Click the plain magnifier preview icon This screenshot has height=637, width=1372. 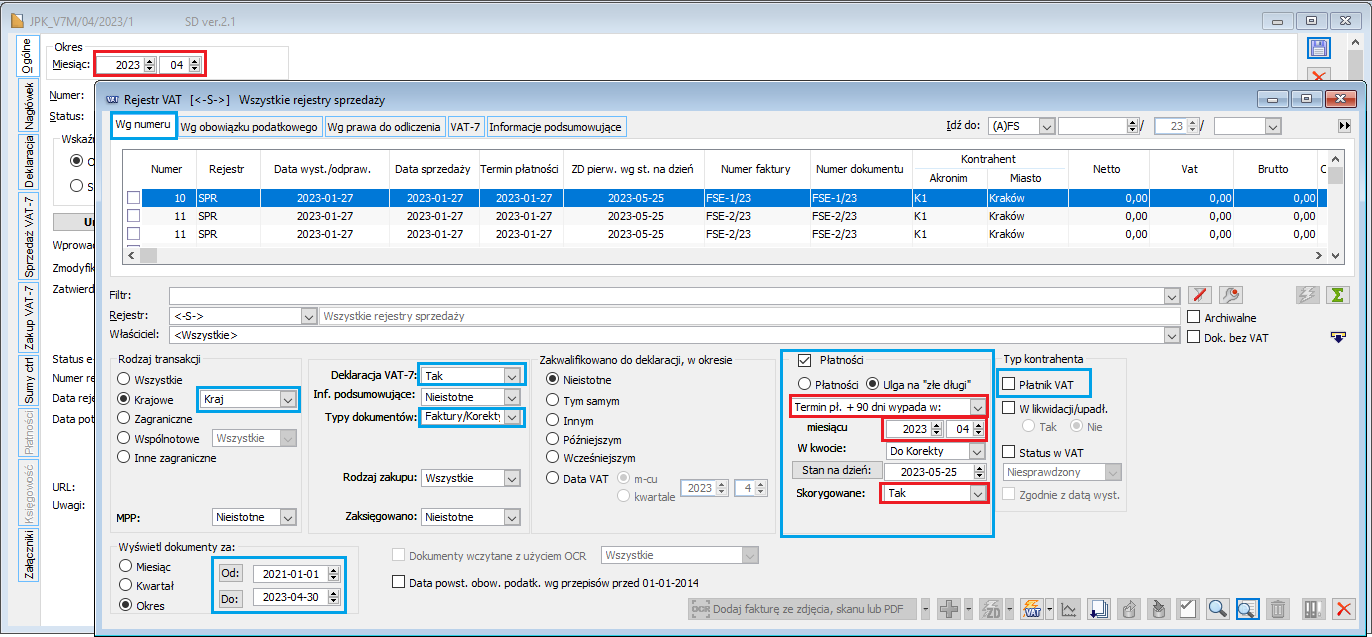(x=1217, y=608)
